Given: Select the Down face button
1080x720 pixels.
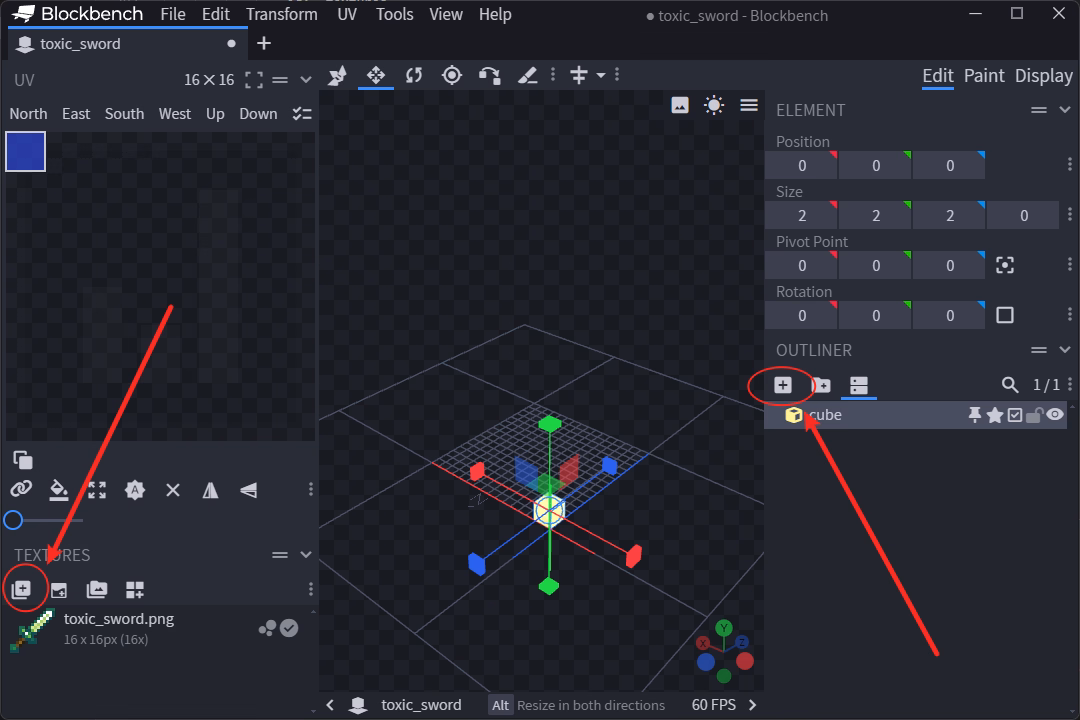Looking at the screenshot, I should [x=258, y=114].
